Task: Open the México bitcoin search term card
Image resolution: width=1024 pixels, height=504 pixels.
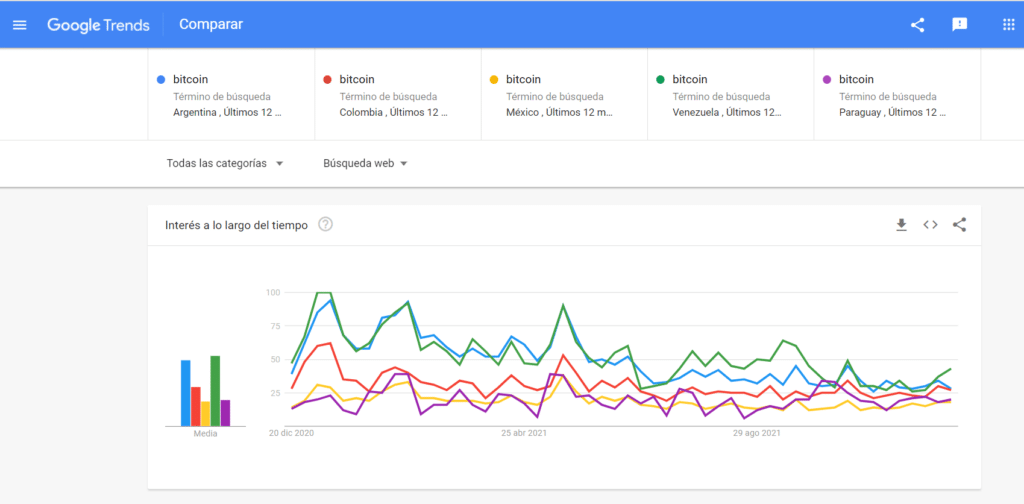Action: (x=564, y=95)
